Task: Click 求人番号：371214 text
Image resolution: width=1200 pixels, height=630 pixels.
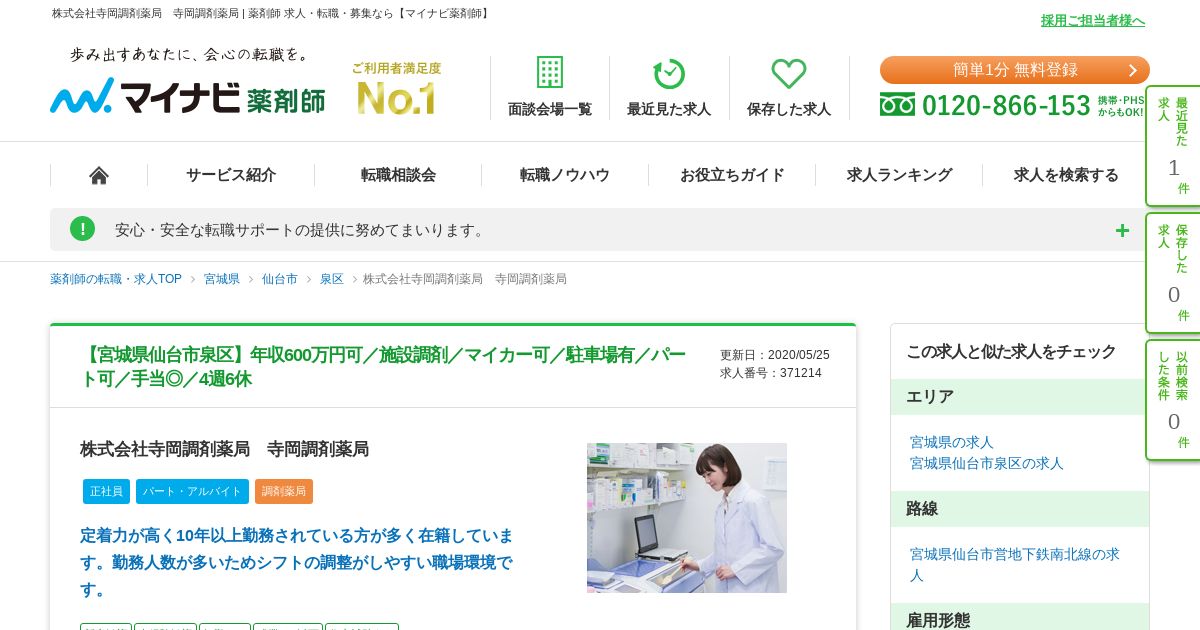Action: 771,373
